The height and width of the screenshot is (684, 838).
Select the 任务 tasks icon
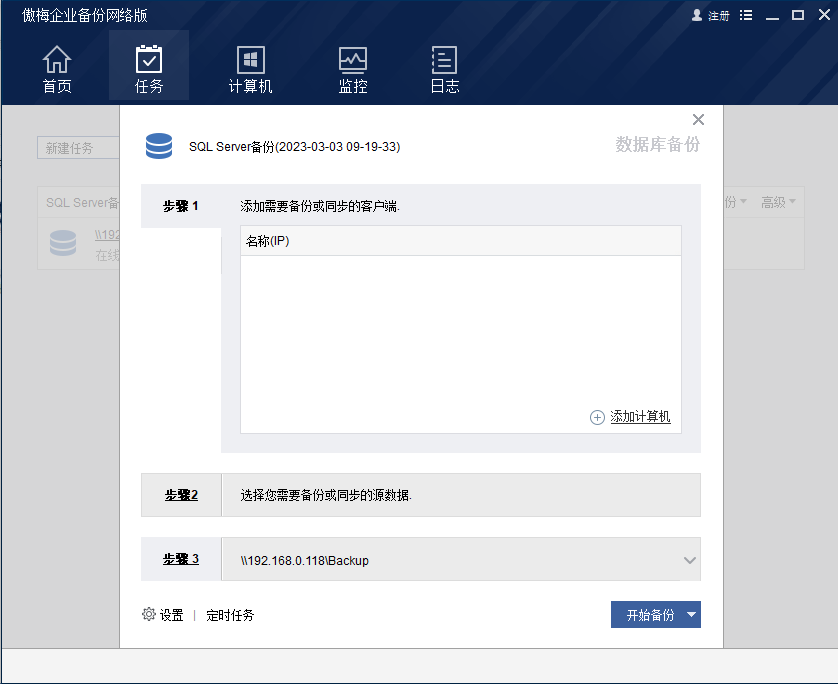click(149, 60)
